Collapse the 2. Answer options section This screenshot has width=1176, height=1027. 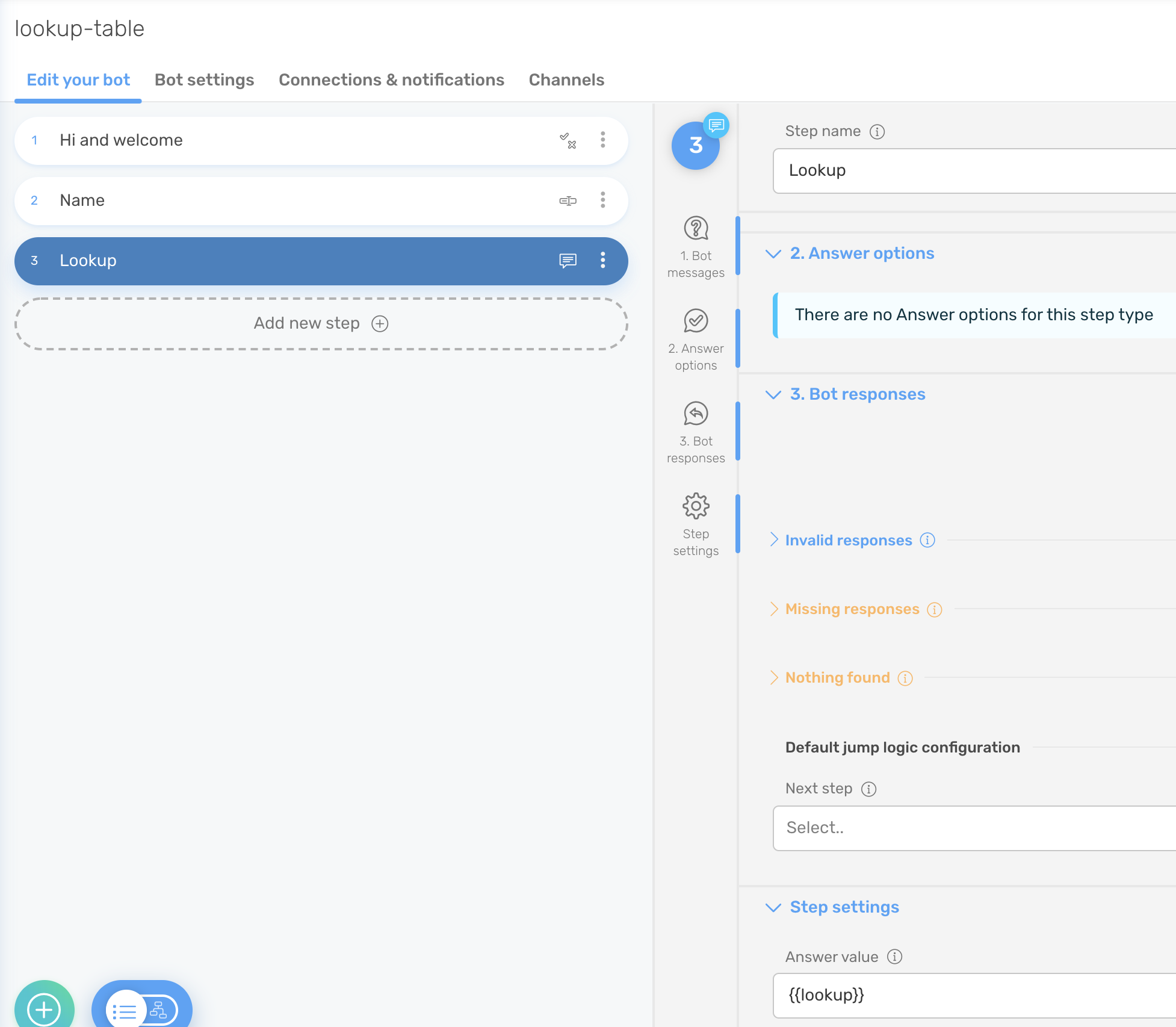(x=773, y=253)
